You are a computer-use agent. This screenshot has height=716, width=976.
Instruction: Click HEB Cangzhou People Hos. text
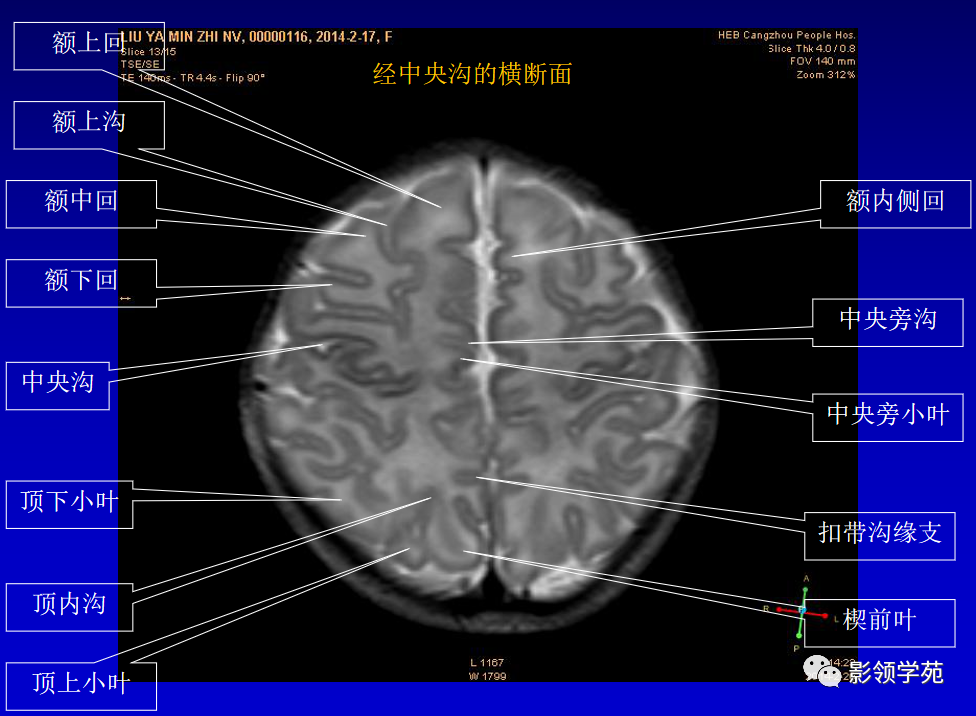[787, 35]
